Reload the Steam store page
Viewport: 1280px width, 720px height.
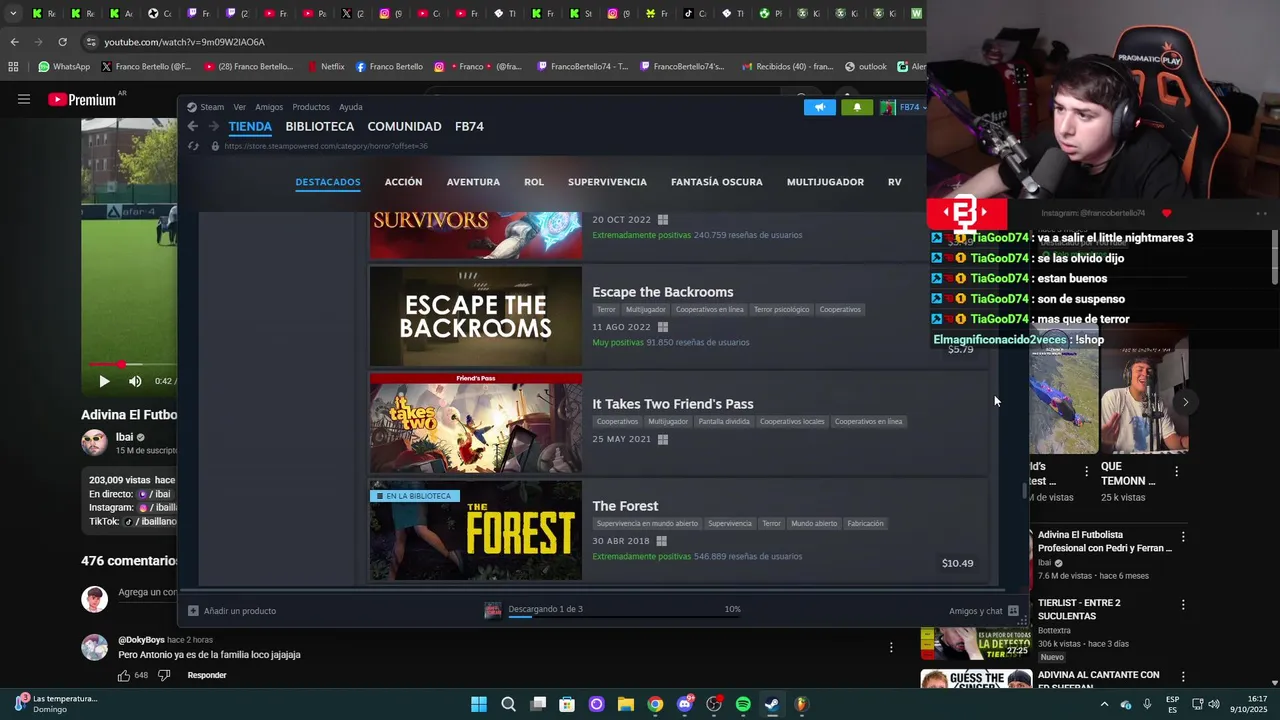(193, 146)
